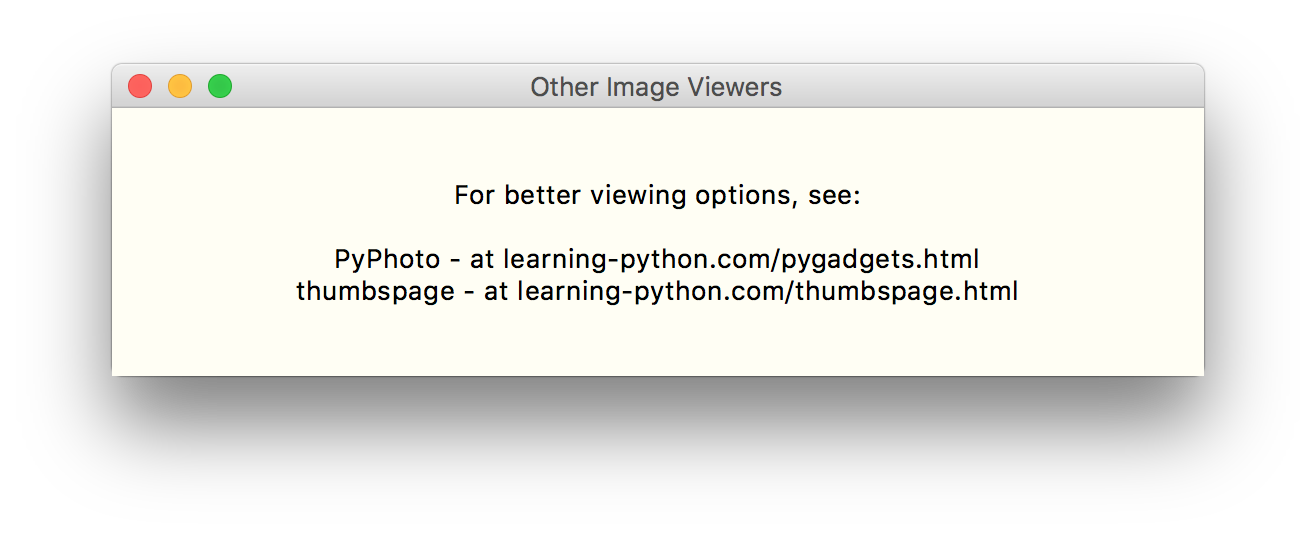
Task: Click the hyphen after thumbspage name
Action: tap(469, 294)
